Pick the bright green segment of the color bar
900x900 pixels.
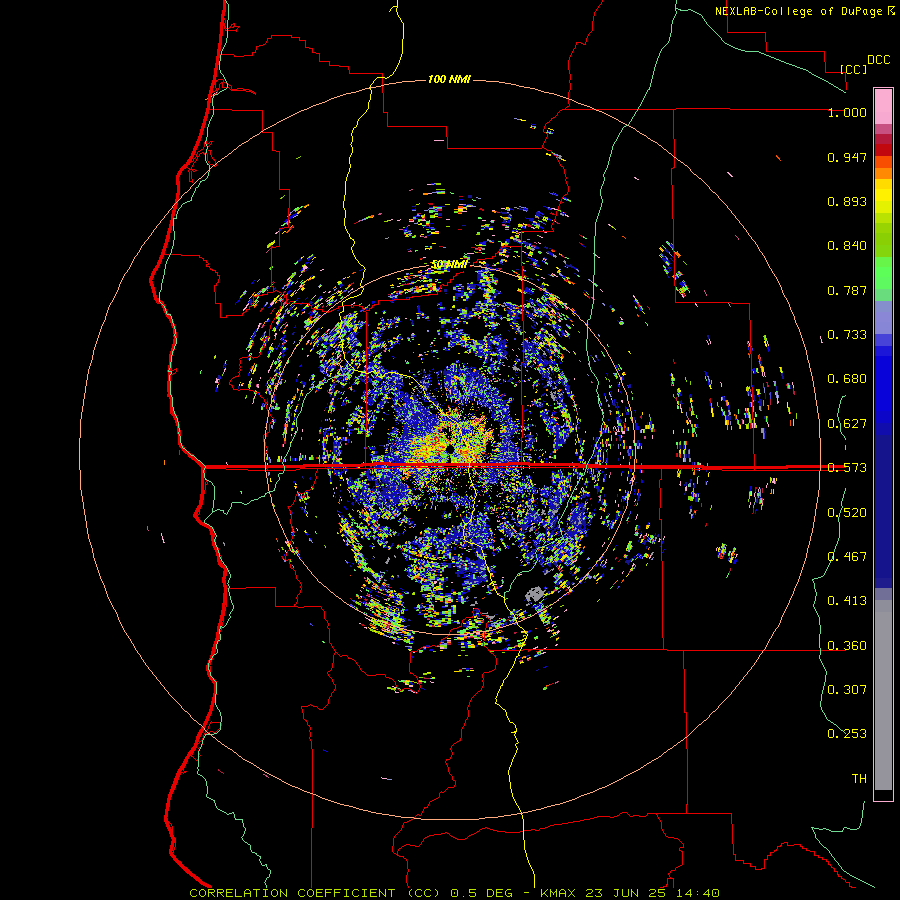[883, 273]
